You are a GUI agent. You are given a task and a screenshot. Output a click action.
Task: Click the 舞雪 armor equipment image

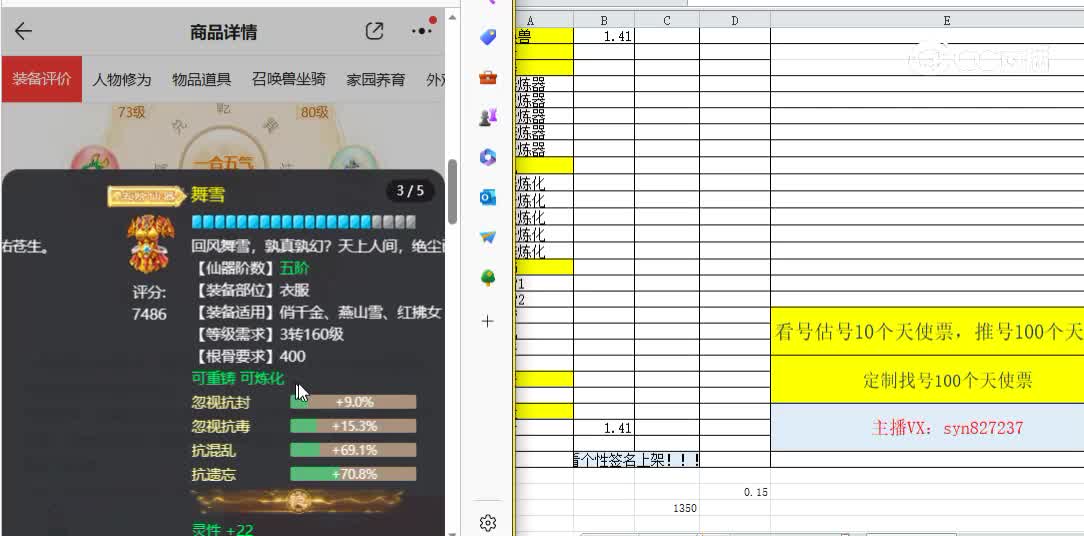149,243
